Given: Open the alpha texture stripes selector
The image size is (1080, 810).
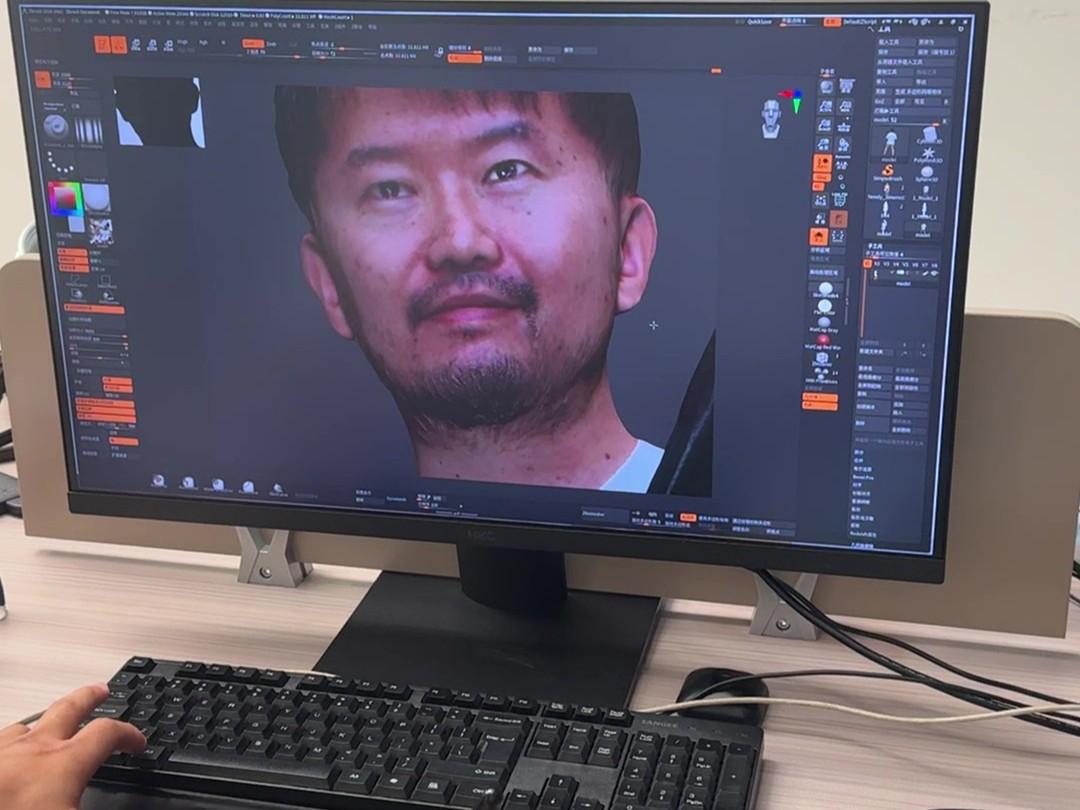Looking at the screenshot, I should [90, 130].
